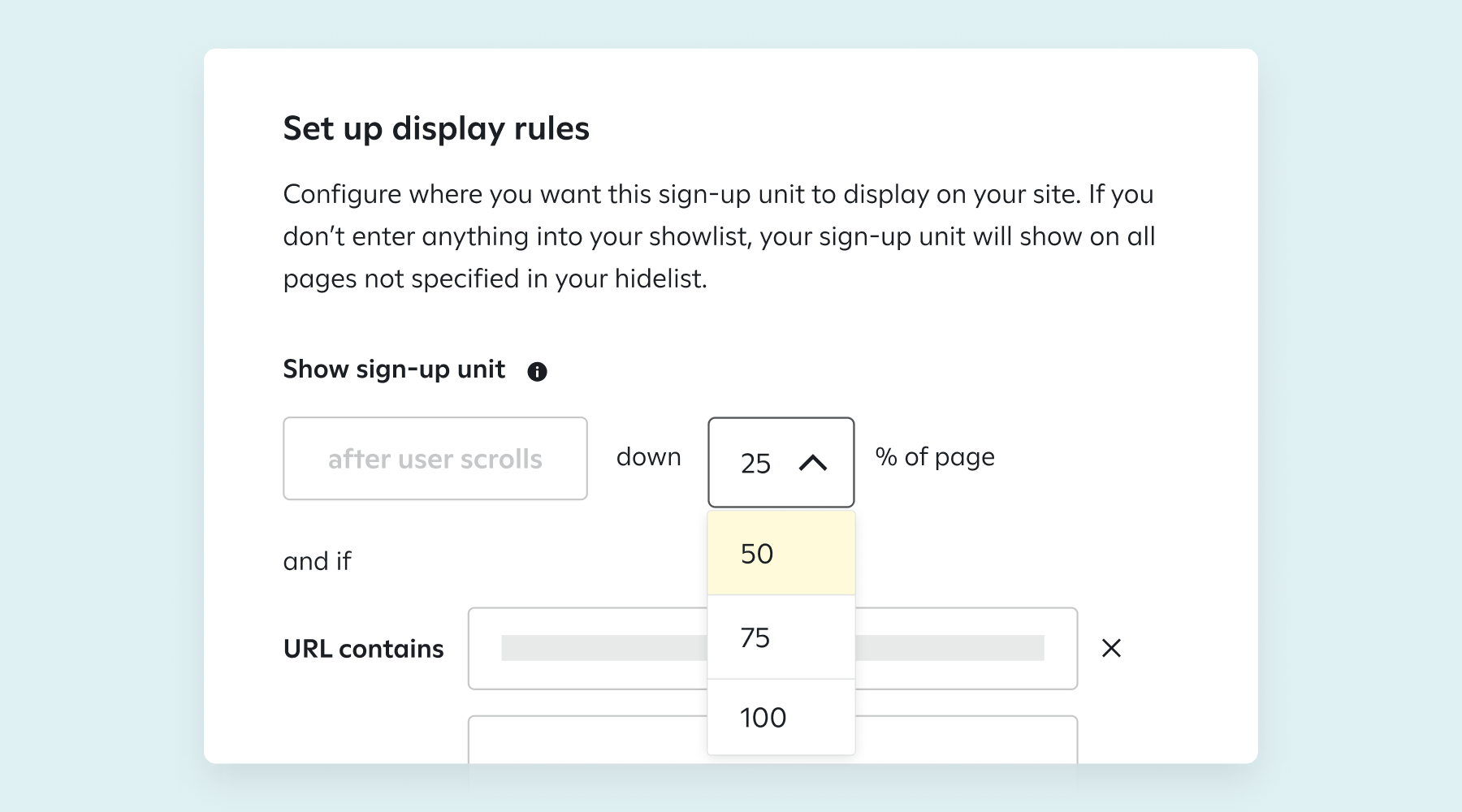The image size is (1462, 812).
Task: Click the Set up display rules heading
Action: tap(436, 127)
